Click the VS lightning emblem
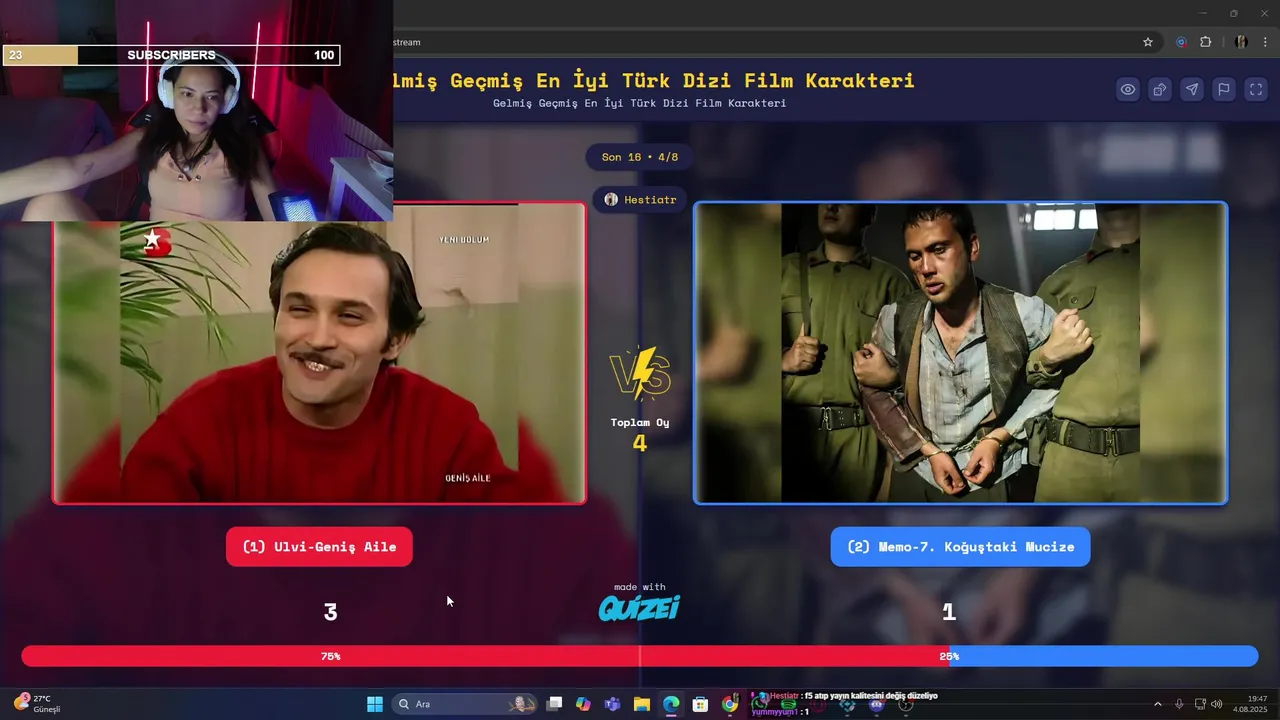Screen dimensions: 1280x720 640,373
